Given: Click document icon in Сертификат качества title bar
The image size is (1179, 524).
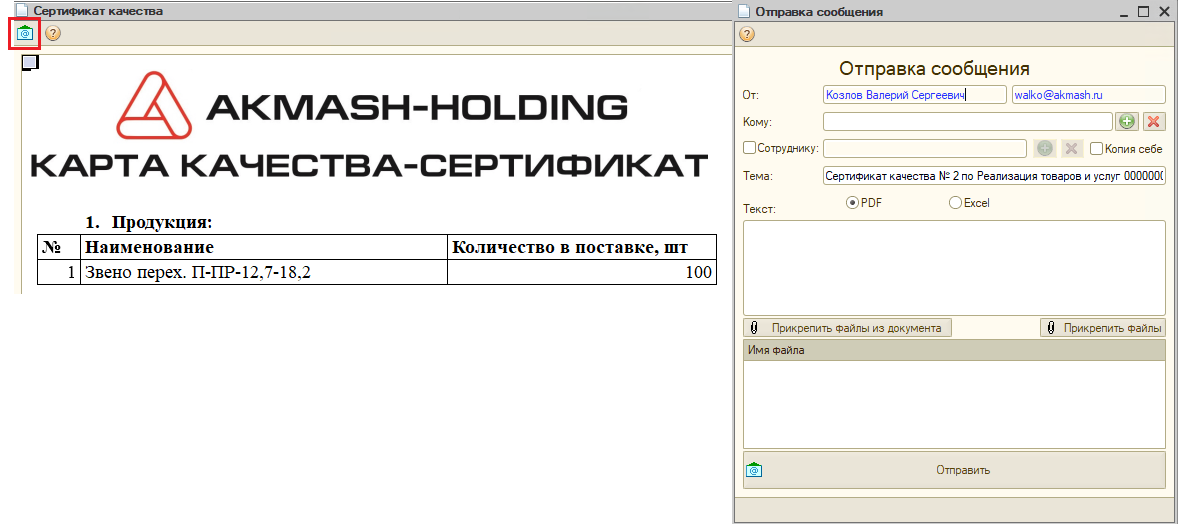Looking at the screenshot, I should click(x=21, y=11).
